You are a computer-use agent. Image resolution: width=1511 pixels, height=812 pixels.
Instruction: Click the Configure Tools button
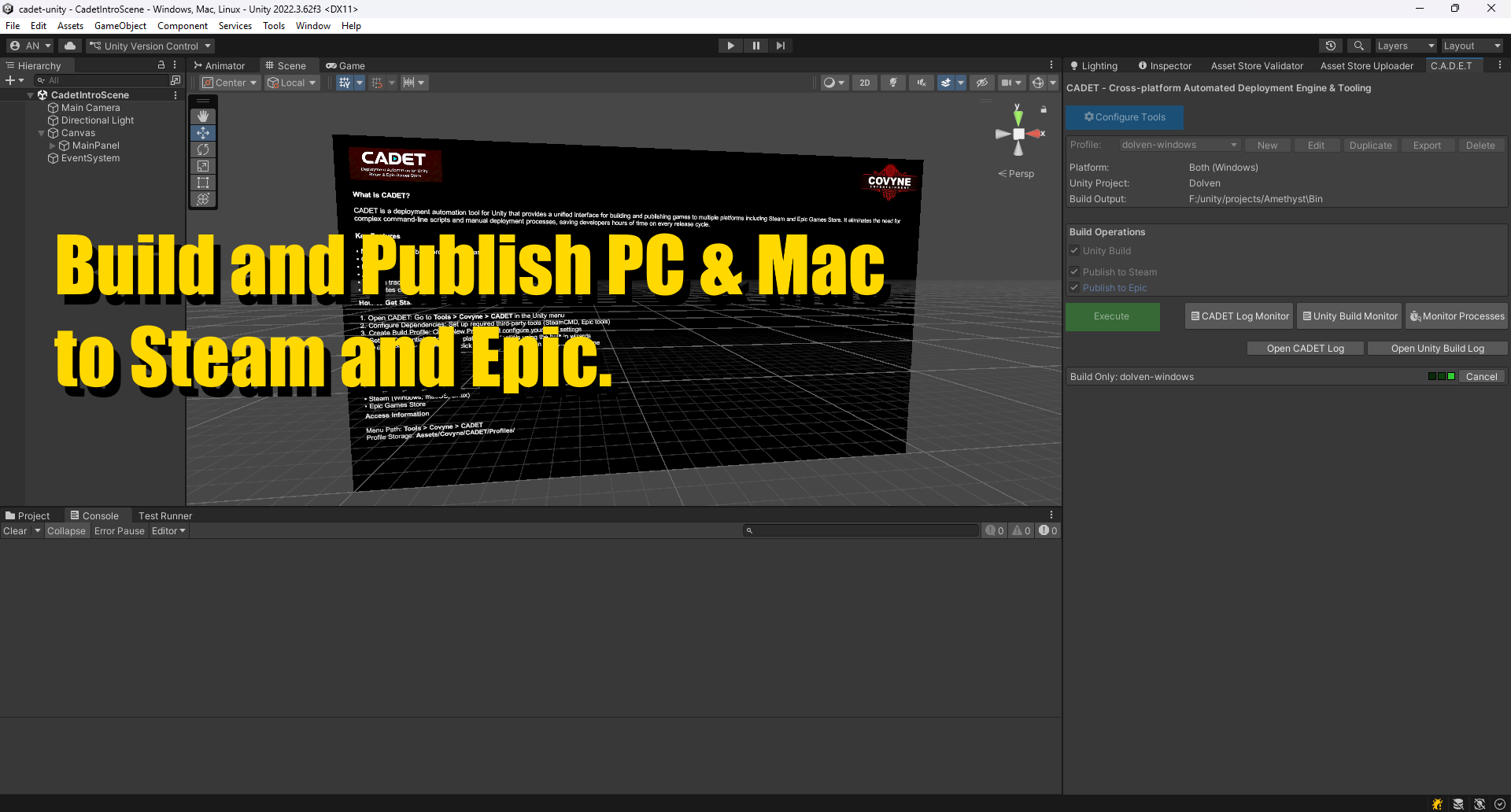click(x=1125, y=117)
